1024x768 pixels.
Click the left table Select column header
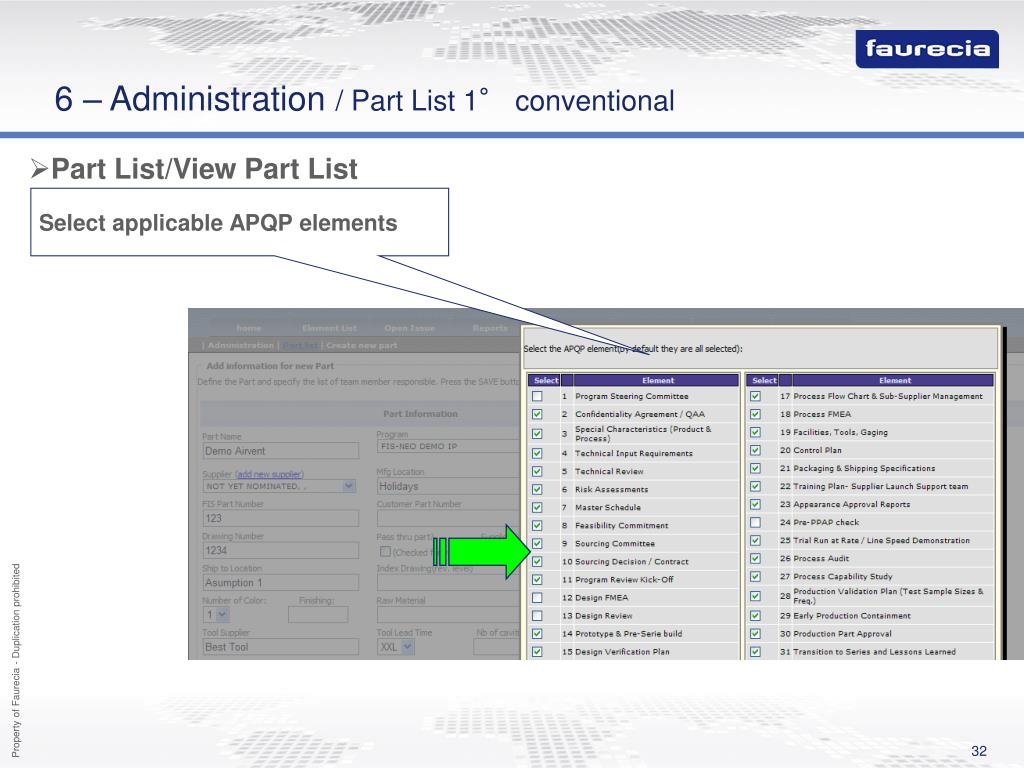[545, 380]
